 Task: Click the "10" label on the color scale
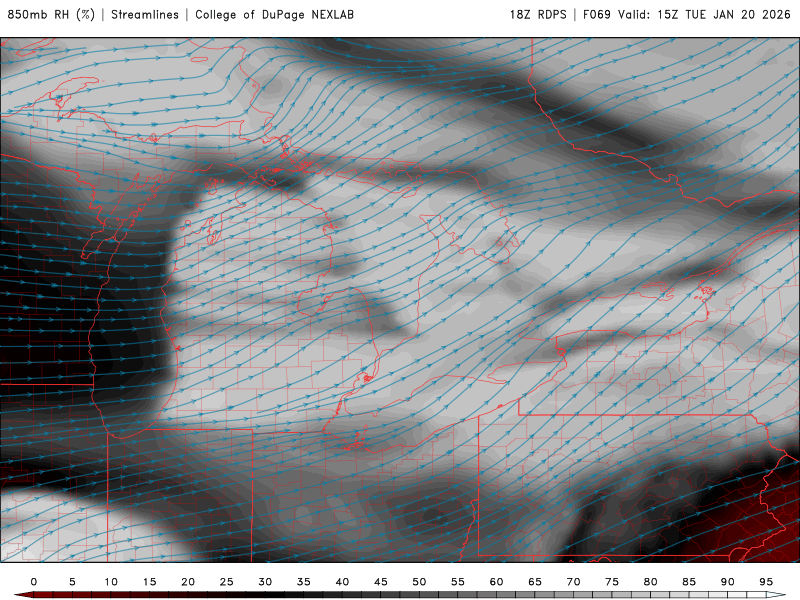point(111,582)
